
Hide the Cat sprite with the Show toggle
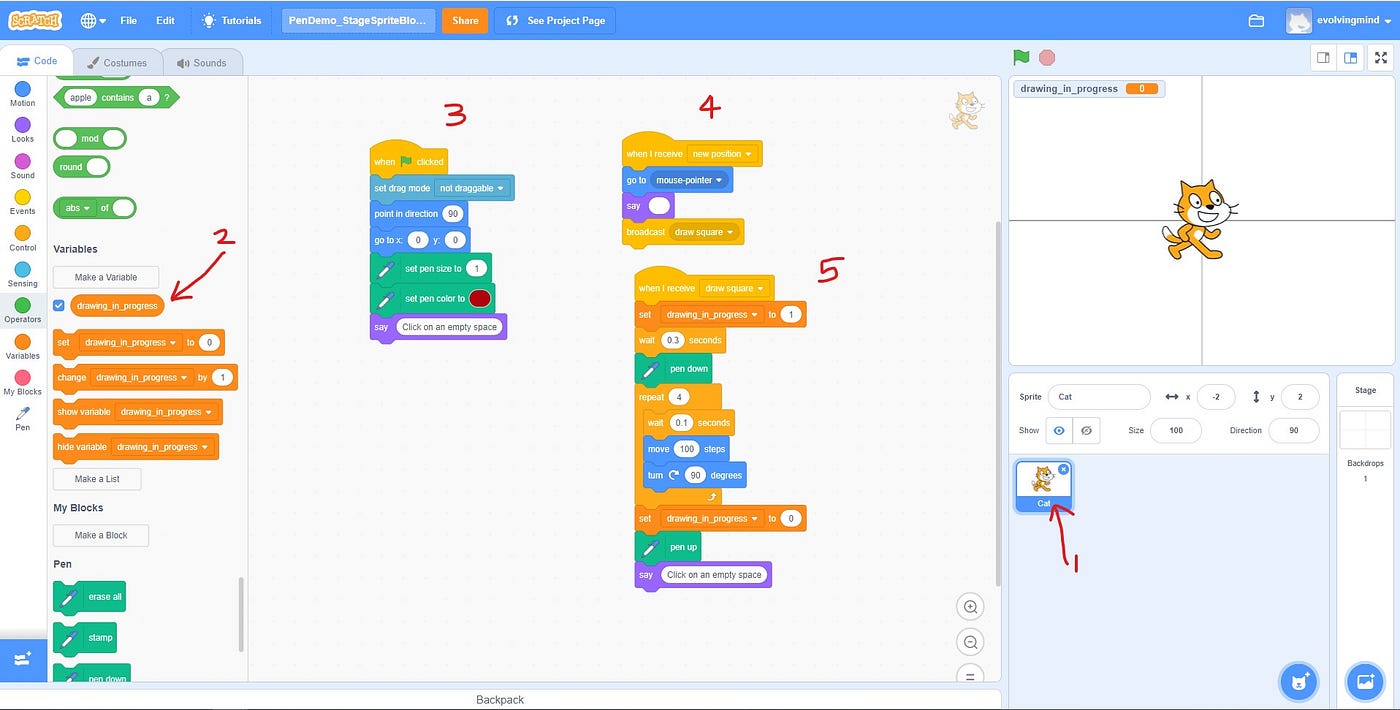1087,430
